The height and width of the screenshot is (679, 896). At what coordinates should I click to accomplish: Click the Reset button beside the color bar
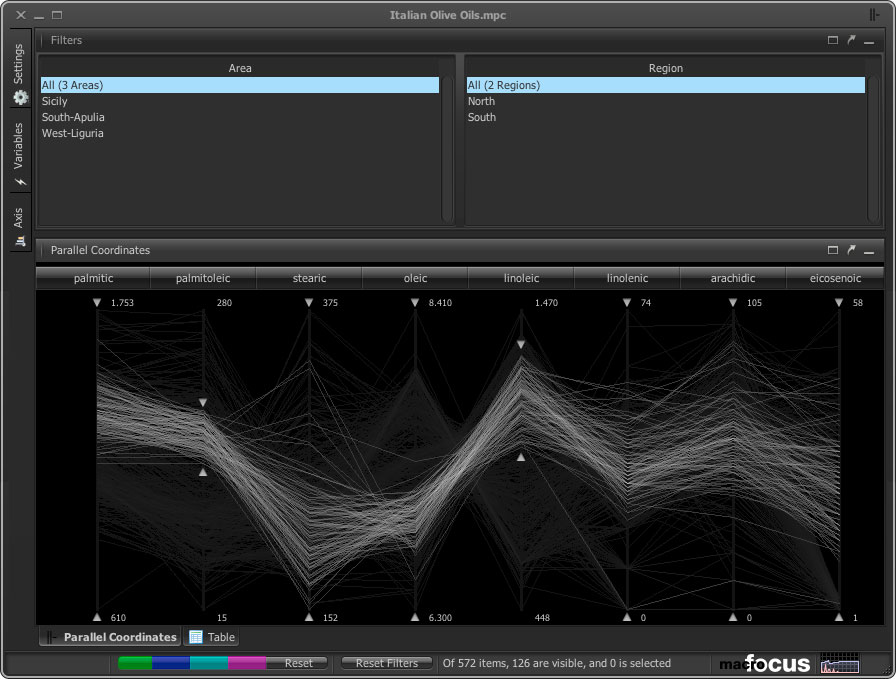[x=298, y=663]
